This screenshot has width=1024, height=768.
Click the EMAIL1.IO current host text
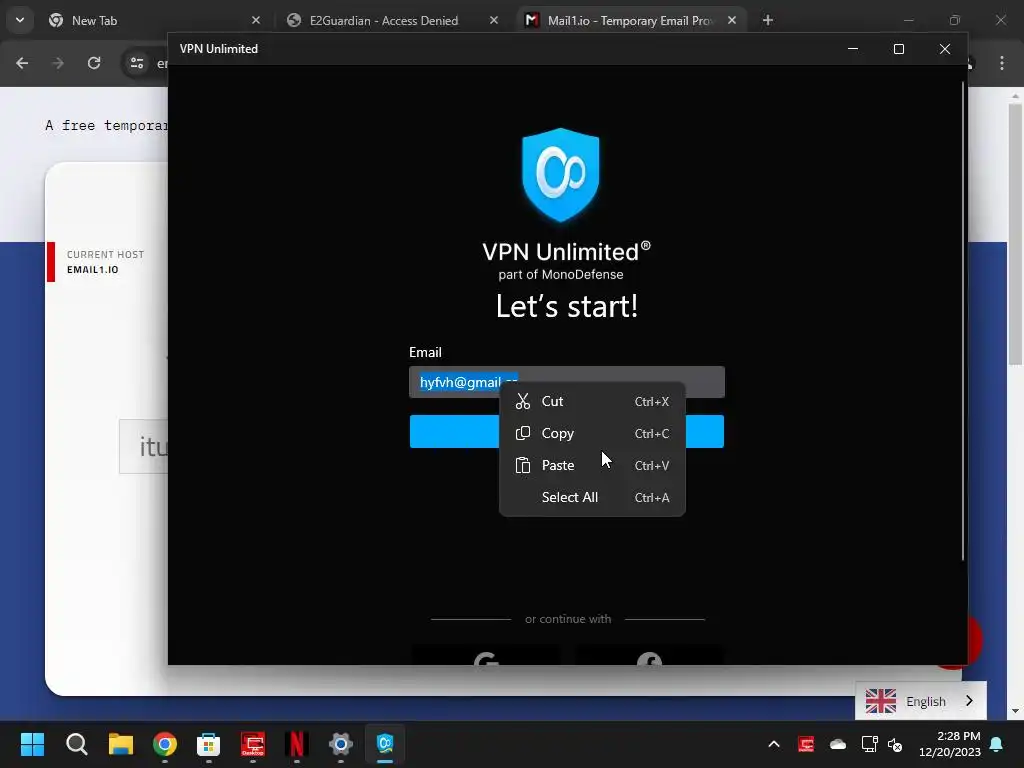pos(93,270)
